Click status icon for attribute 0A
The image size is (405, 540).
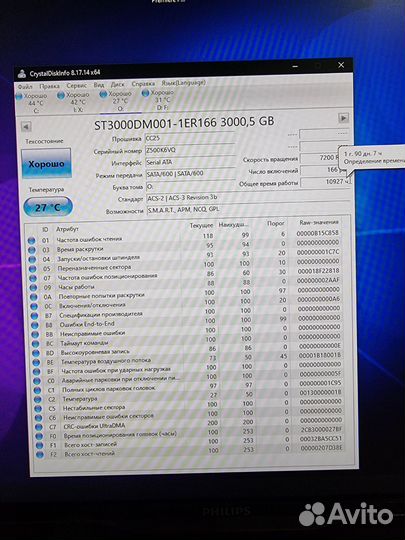[x=33, y=297]
